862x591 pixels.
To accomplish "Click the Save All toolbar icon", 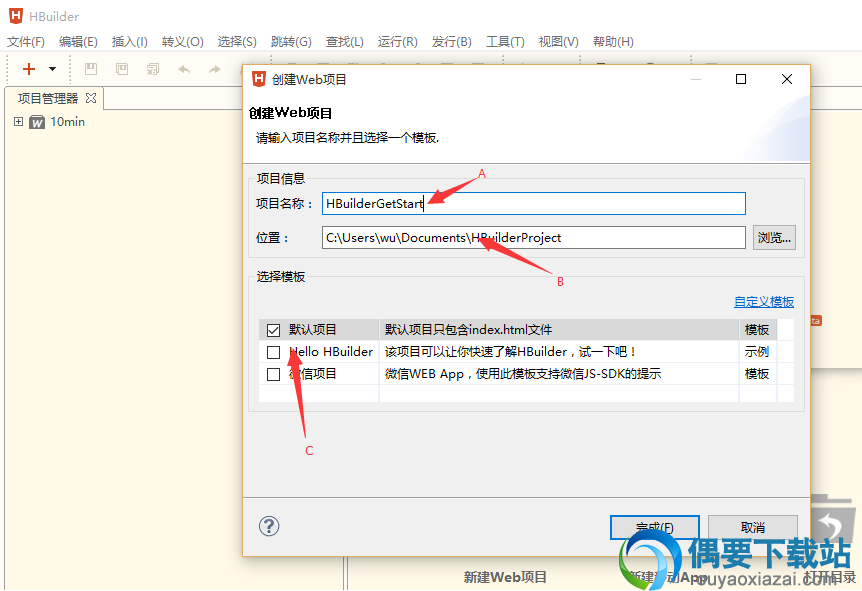I will 153,69.
